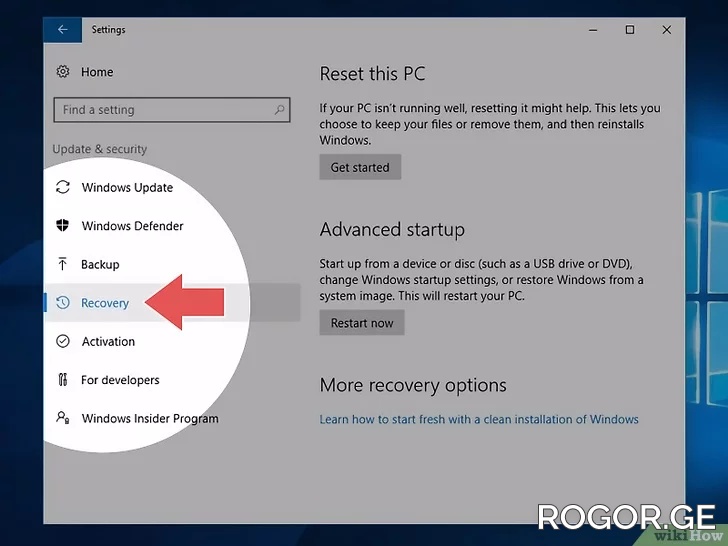This screenshot has width=728, height=546.
Task: Click the Backup upload arrow icon
Action: coord(63,264)
